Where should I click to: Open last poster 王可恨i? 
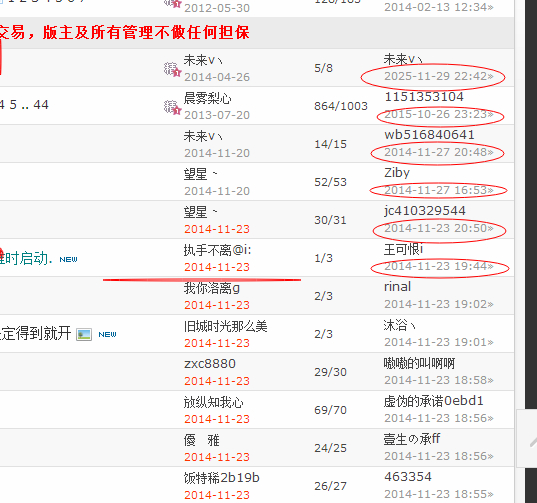pyautogui.click(x=403, y=249)
